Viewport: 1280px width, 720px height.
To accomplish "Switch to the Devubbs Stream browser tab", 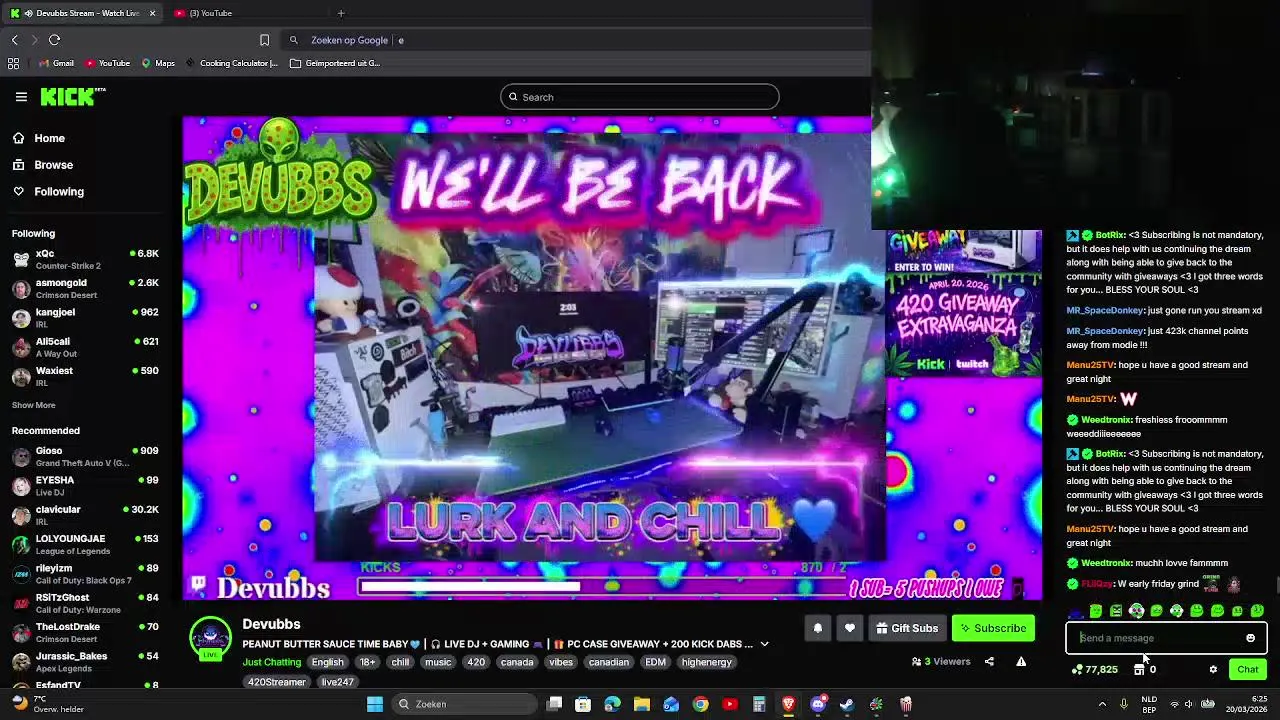I will point(85,13).
